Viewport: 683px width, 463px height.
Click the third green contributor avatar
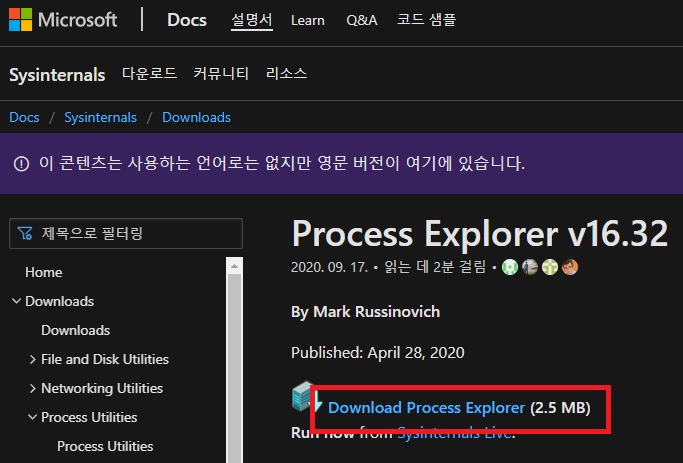(550, 267)
